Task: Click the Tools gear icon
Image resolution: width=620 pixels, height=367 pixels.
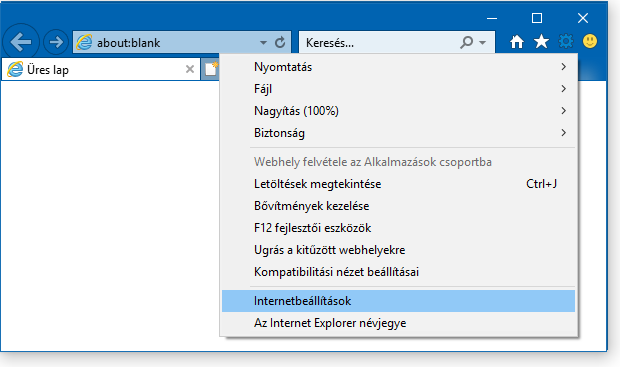Action: (566, 41)
